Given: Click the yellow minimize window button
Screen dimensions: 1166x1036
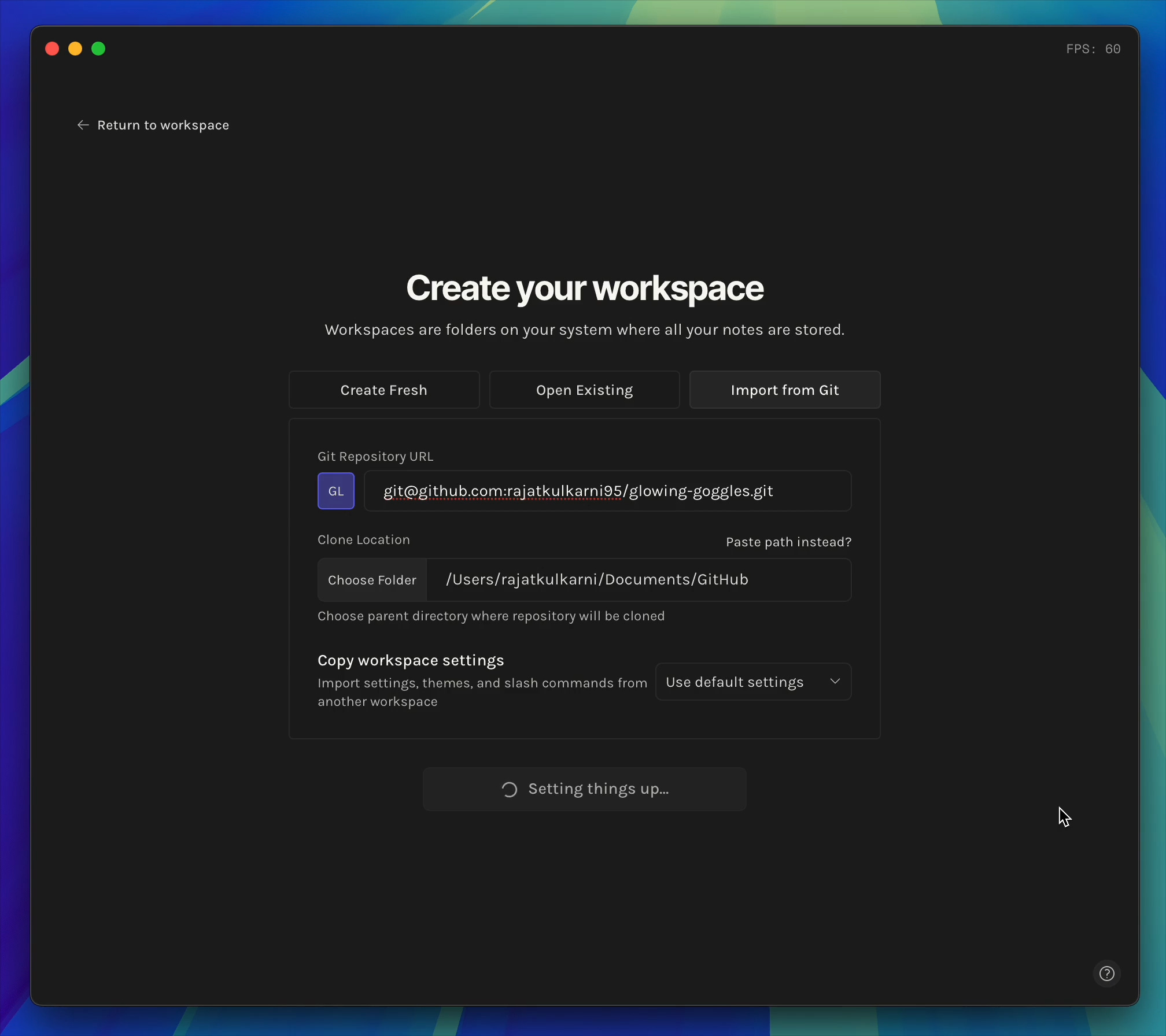Looking at the screenshot, I should pyautogui.click(x=75, y=49).
